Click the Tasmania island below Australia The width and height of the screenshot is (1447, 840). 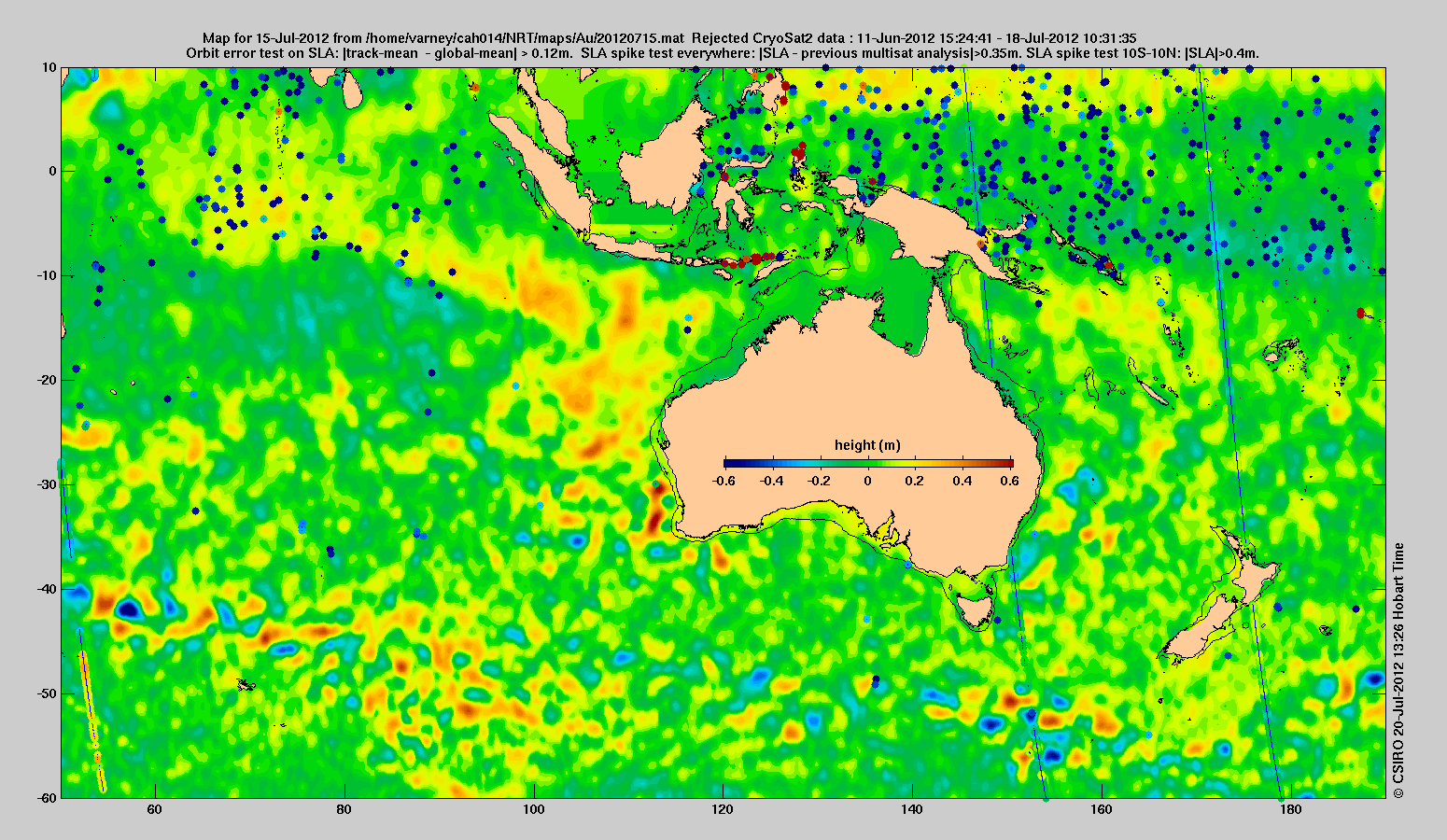coord(976,609)
